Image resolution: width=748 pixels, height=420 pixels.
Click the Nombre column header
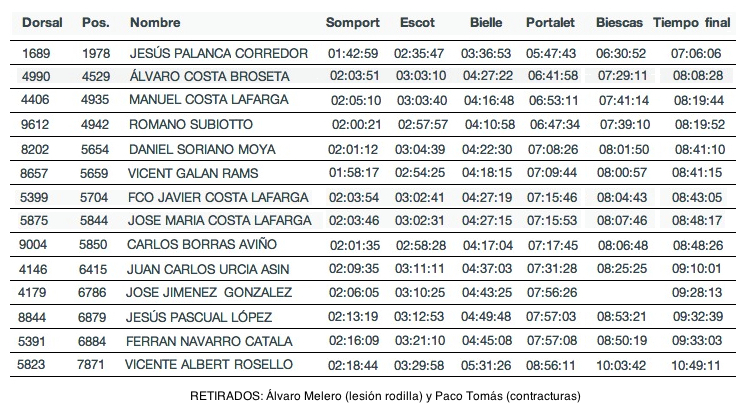155,22
